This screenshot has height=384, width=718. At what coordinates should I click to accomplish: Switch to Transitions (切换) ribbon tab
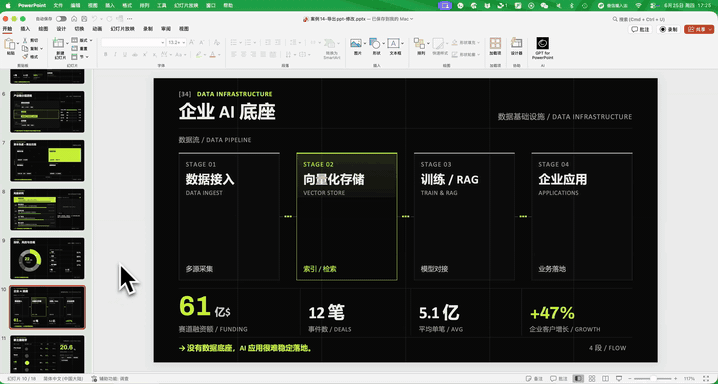coord(79,28)
